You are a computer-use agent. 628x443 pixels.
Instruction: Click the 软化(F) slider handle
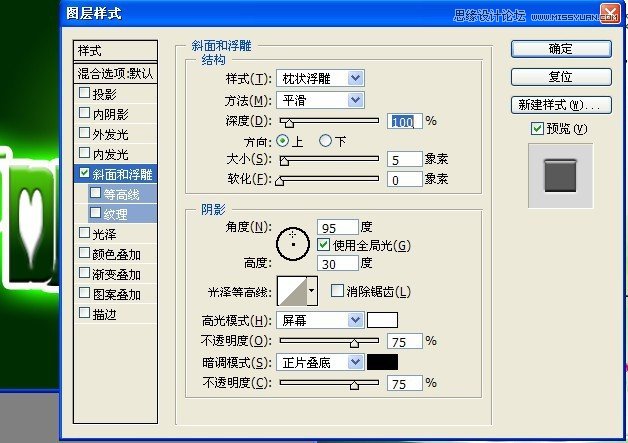280,181
